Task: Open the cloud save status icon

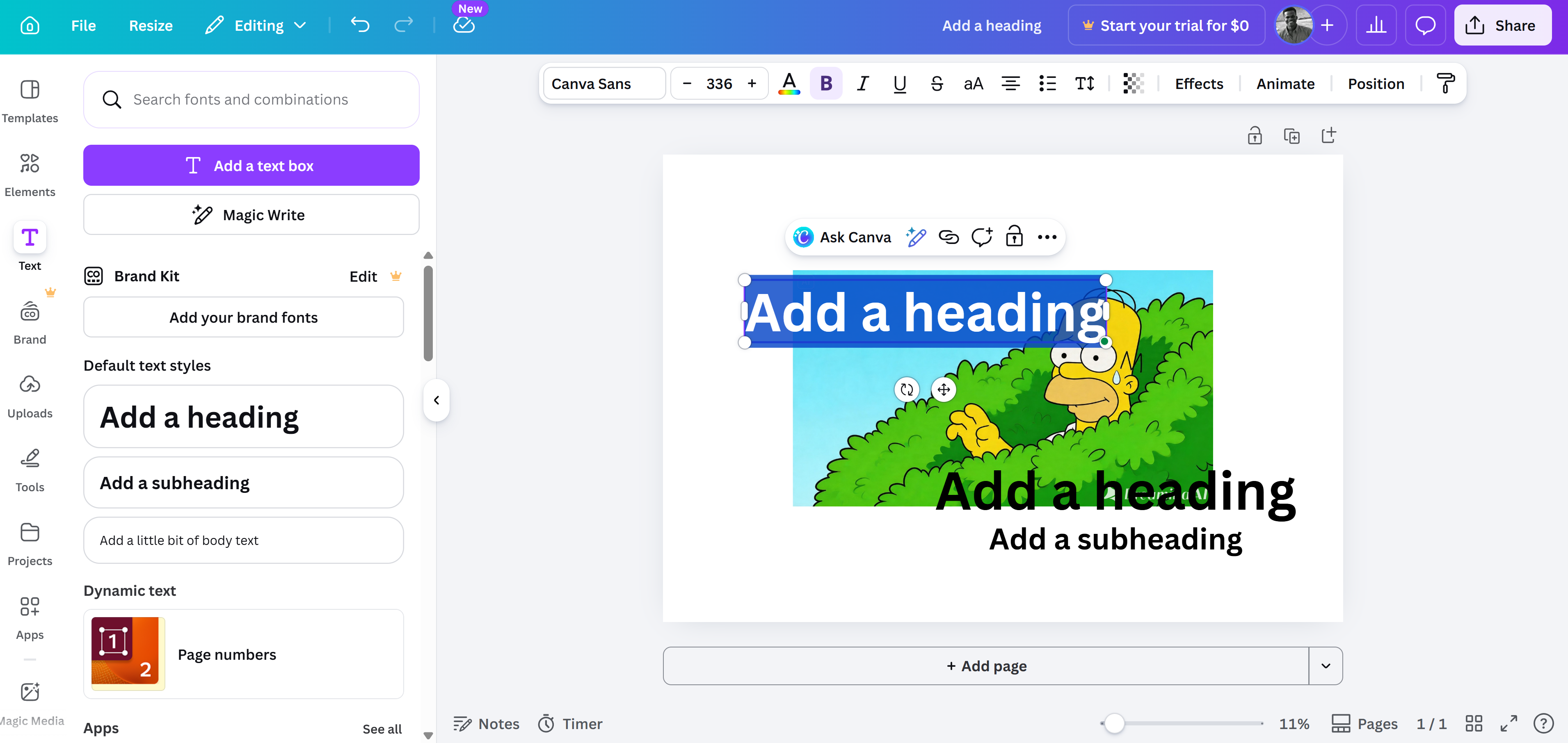Action: point(464,25)
